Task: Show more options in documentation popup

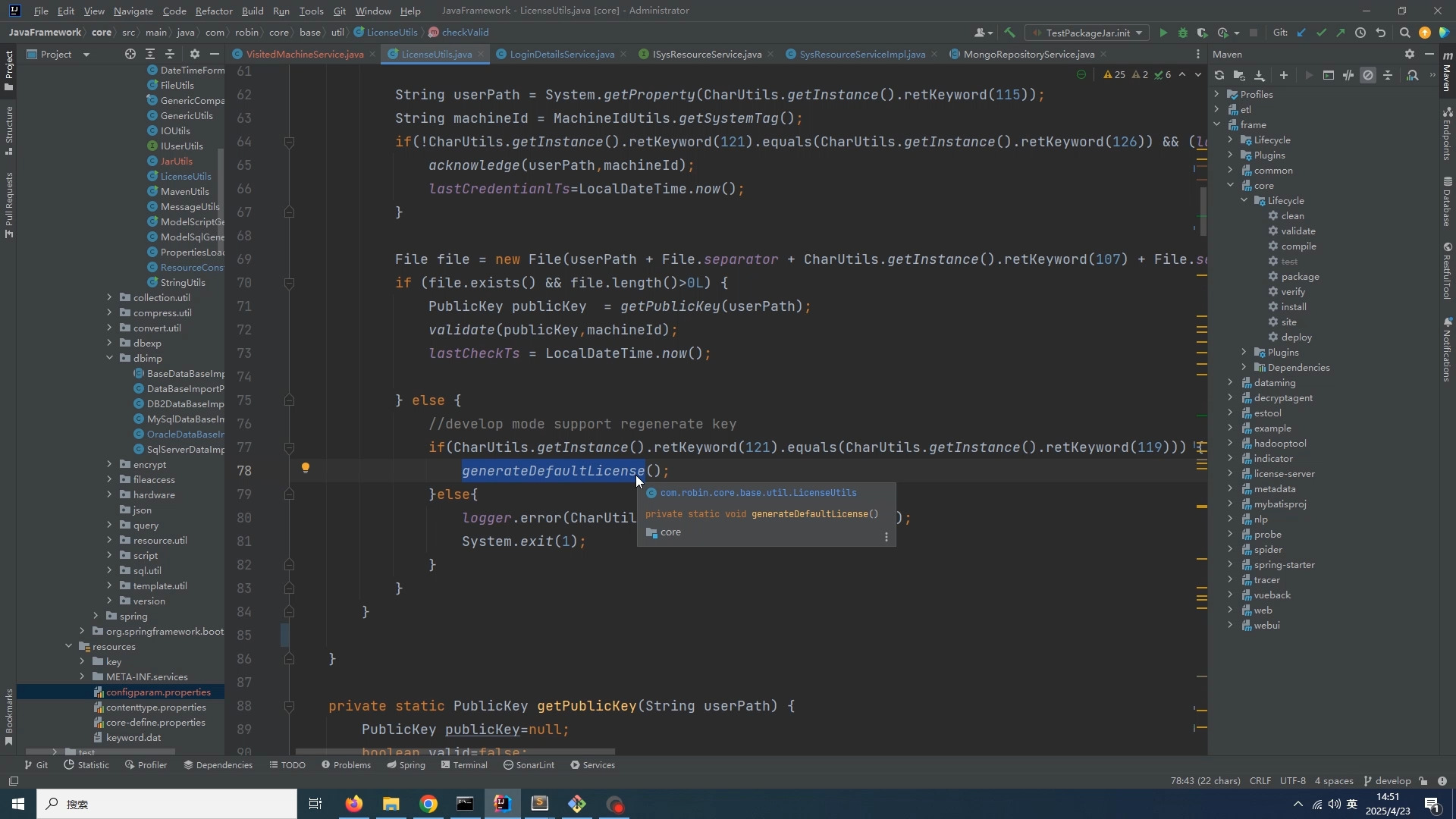Action: tap(886, 537)
